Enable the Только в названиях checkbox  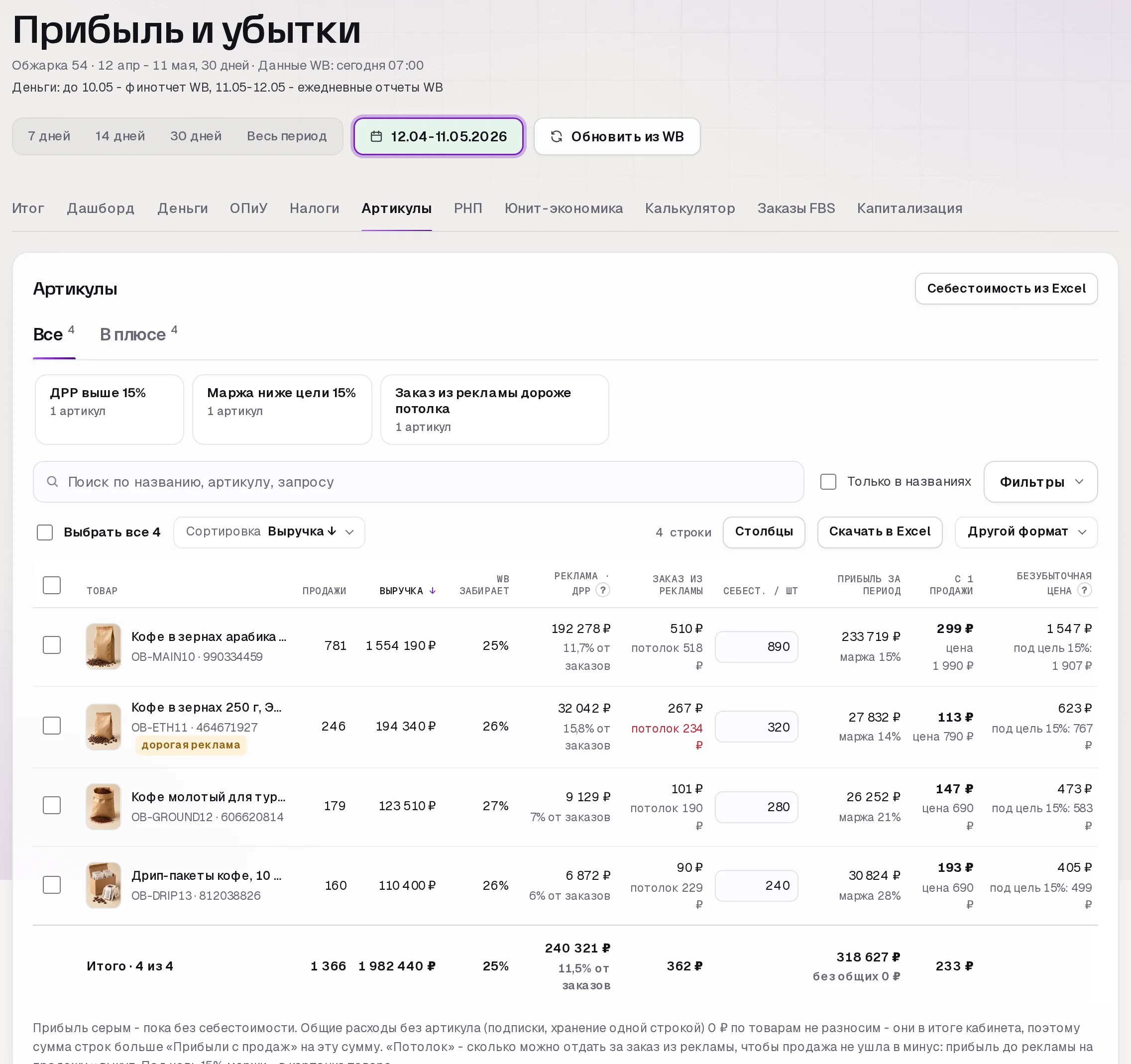tap(828, 482)
